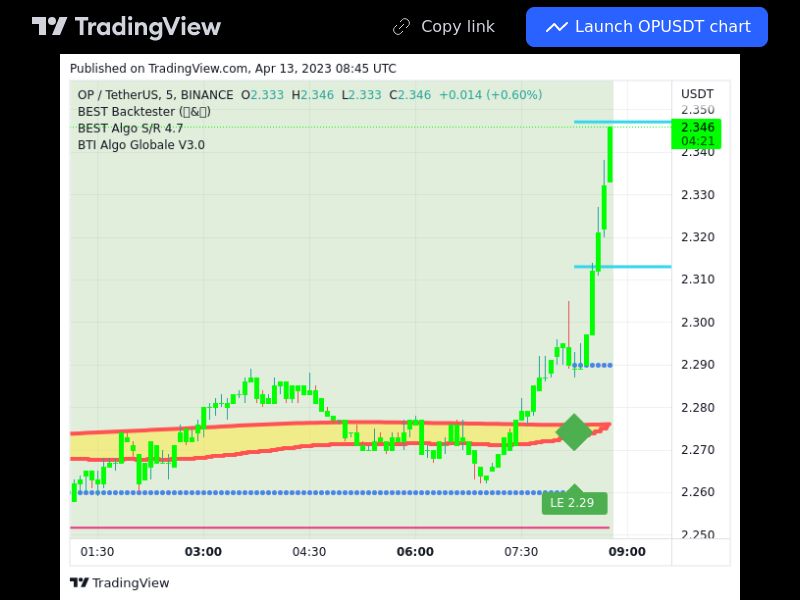
Task: Click the BTI Algo Globale V3.0 label
Action: click(x=141, y=145)
